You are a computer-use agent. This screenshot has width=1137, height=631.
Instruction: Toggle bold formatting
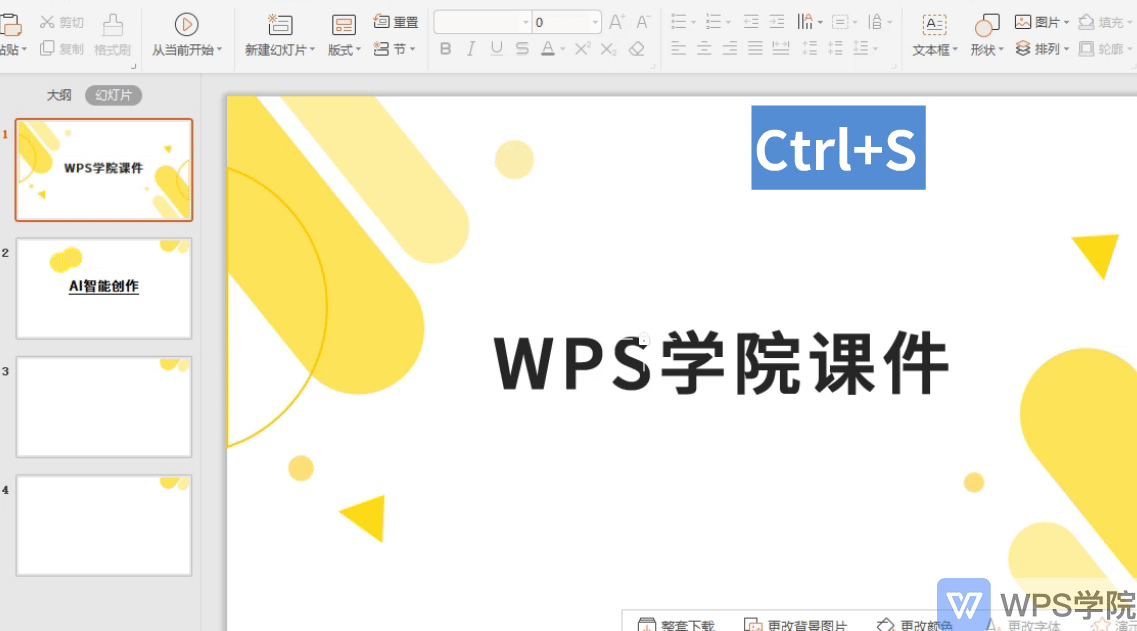[x=445, y=49]
